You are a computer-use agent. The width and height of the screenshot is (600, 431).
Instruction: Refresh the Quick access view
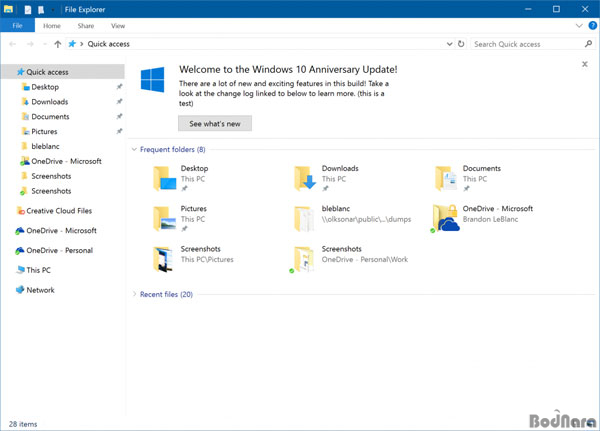tap(461, 44)
